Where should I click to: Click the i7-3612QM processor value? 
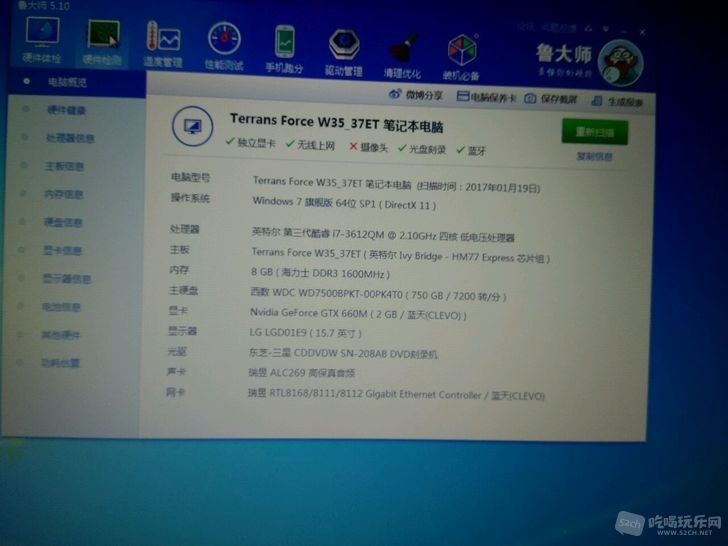point(383,234)
